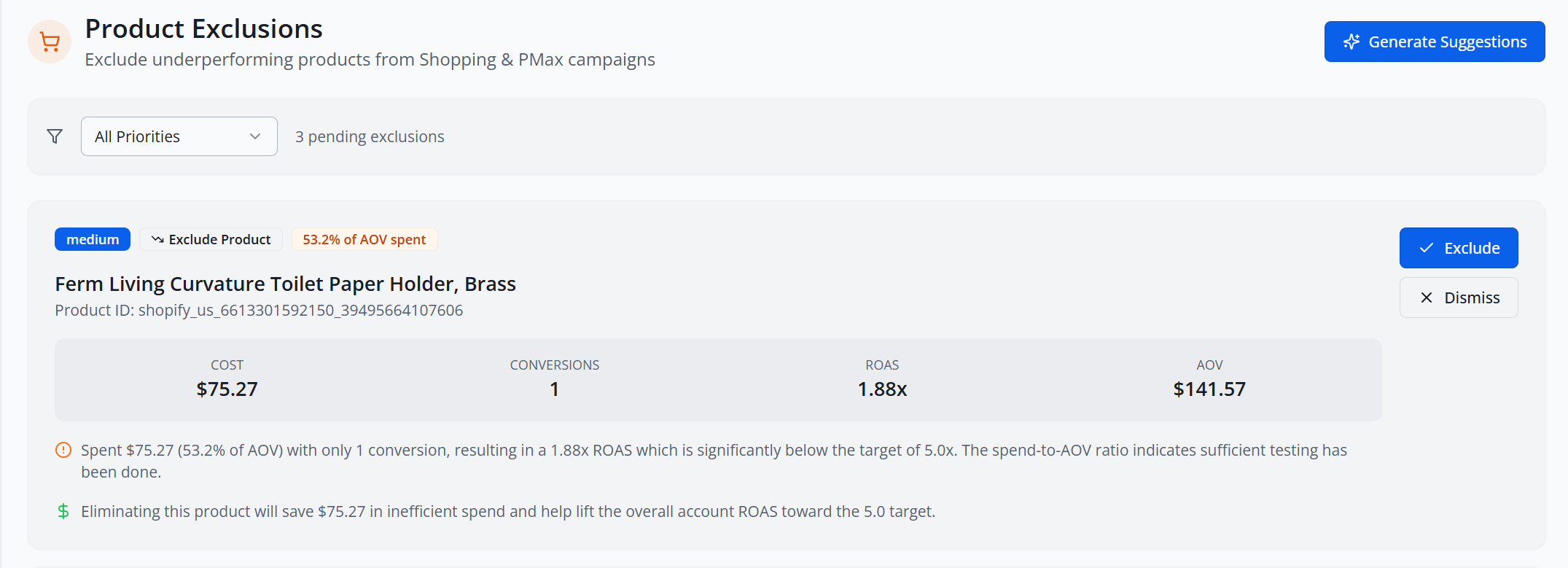Click the checkmark icon inside the Exclude button
This screenshot has height=568, width=1568.
pyautogui.click(x=1427, y=248)
